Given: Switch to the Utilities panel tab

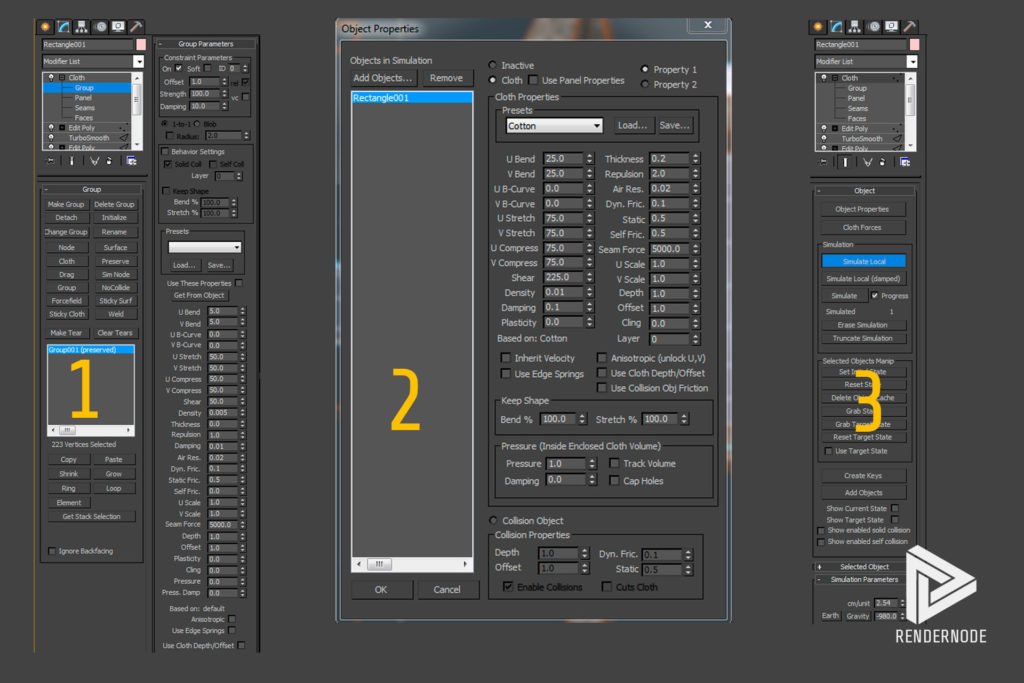Looking at the screenshot, I should click(136, 27).
